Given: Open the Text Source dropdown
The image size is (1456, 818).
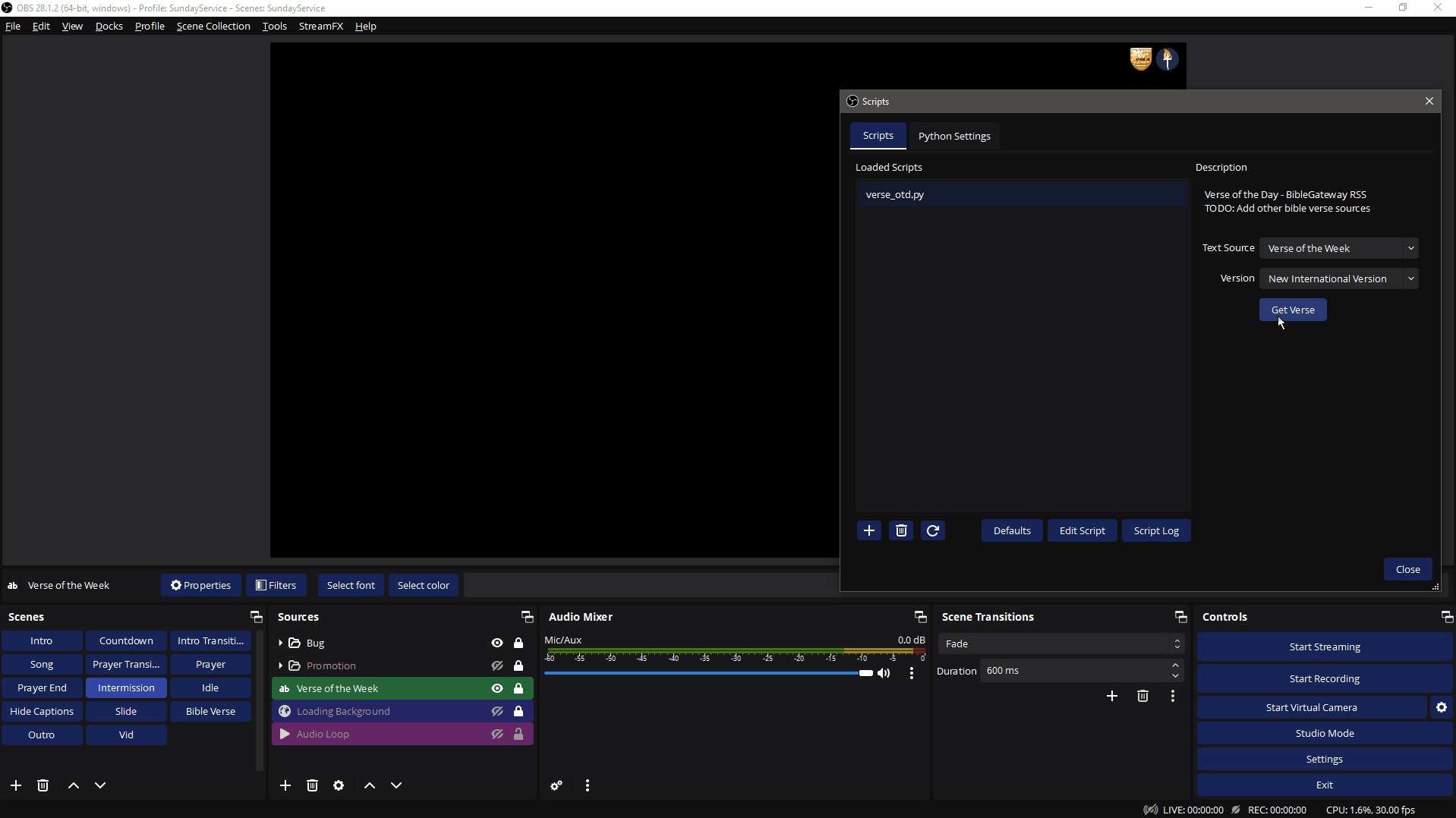Looking at the screenshot, I should coord(1339,248).
